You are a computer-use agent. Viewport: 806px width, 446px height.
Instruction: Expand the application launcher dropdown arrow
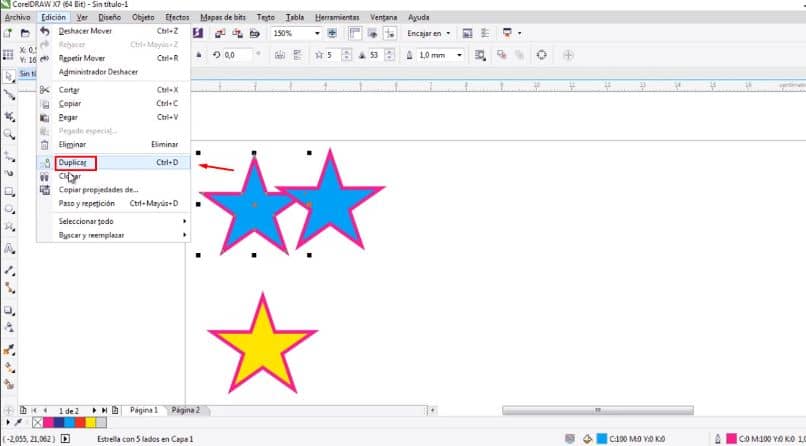pyautogui.click(x=520, y=33)
